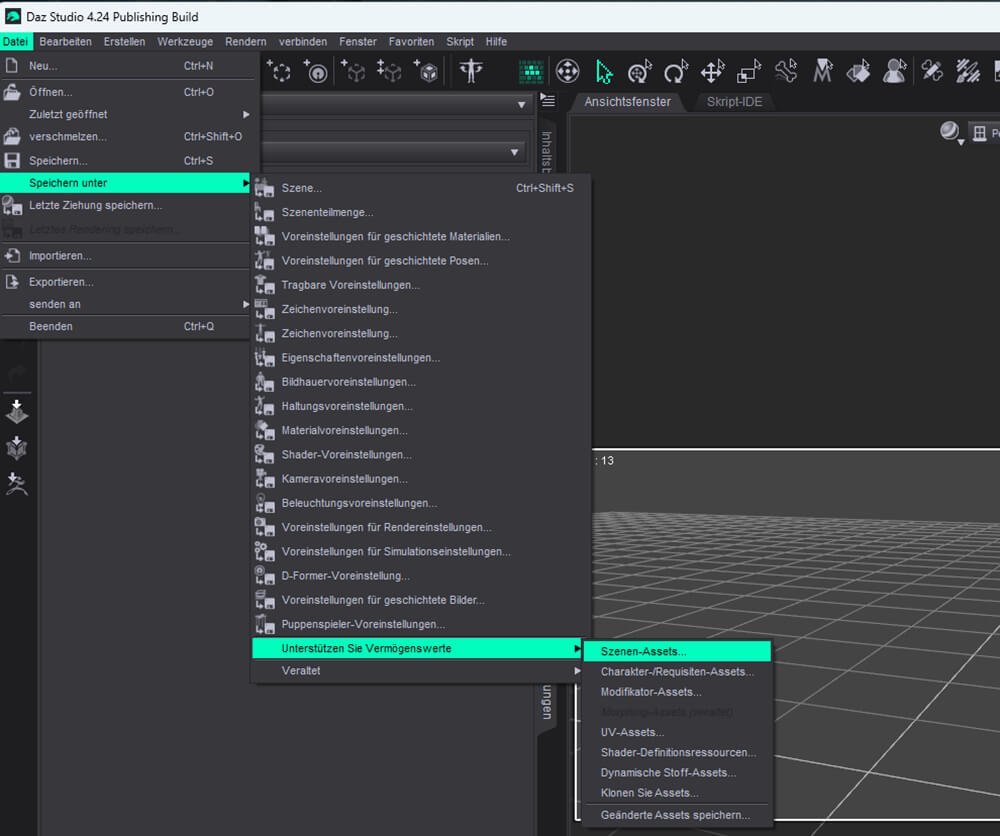Viewport: 1000px width, 836px height.
Task: Click the pane options menu icon
Action: click(548, 100)
